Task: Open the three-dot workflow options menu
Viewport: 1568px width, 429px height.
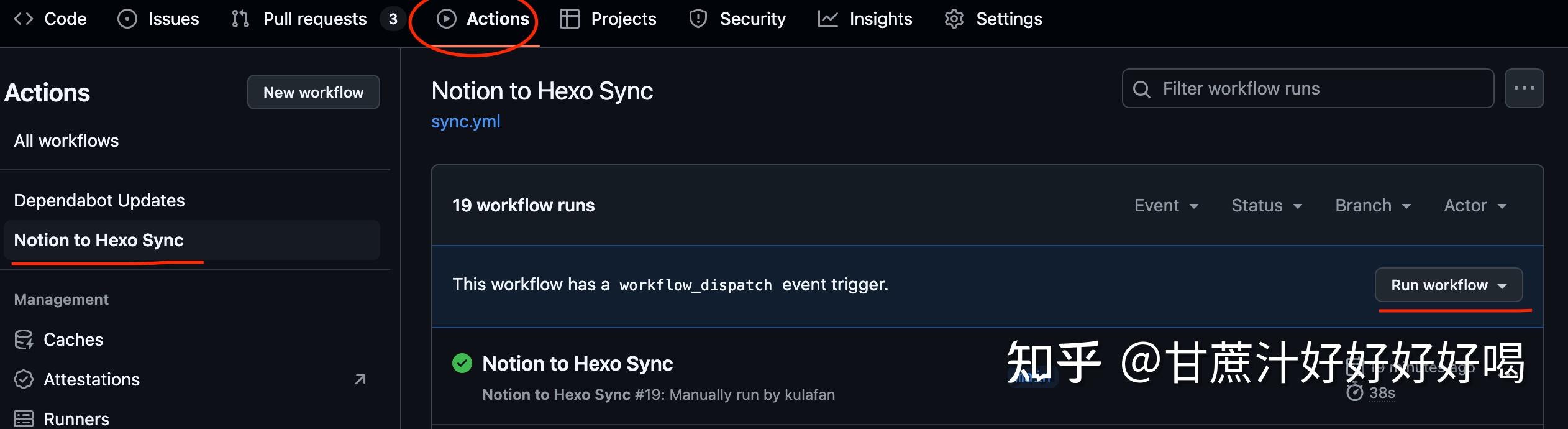Action: (x=1524, y=88)
